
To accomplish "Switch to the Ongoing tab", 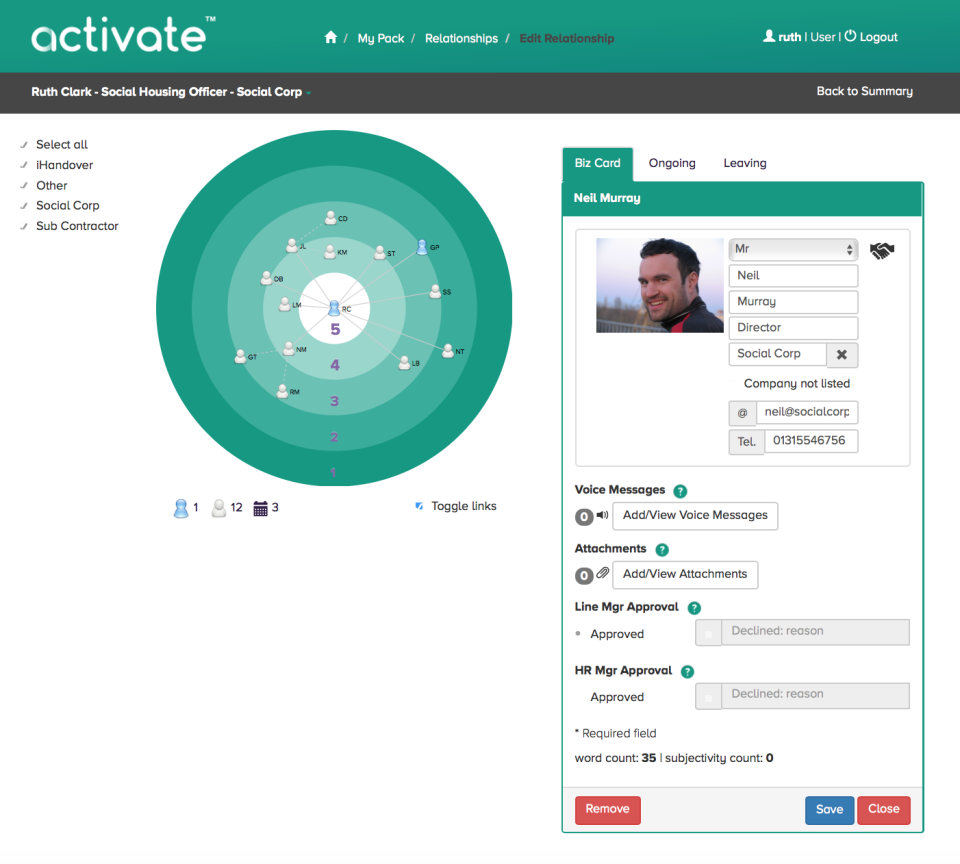I will (x=672, y=163).
